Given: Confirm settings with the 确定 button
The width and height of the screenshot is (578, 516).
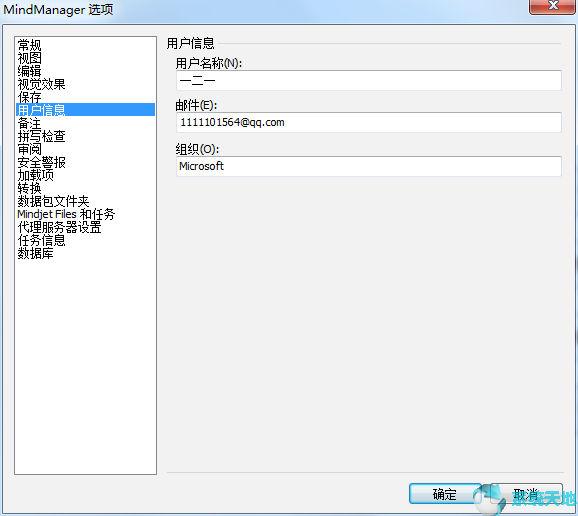Looking at the screenshot, I should click(x=445, y=494).
